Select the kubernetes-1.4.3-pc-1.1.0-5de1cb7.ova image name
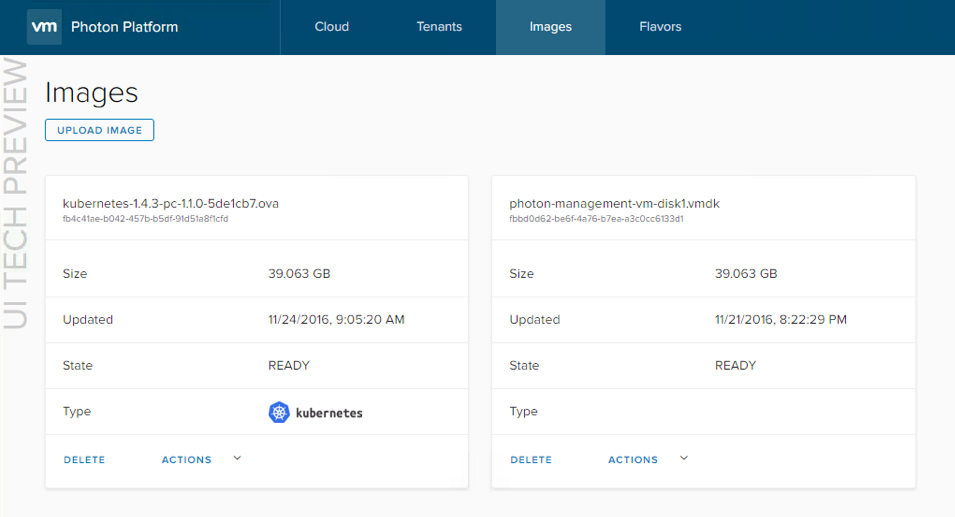This screenshot has height=517, width=955. click(x=170, y=203)
